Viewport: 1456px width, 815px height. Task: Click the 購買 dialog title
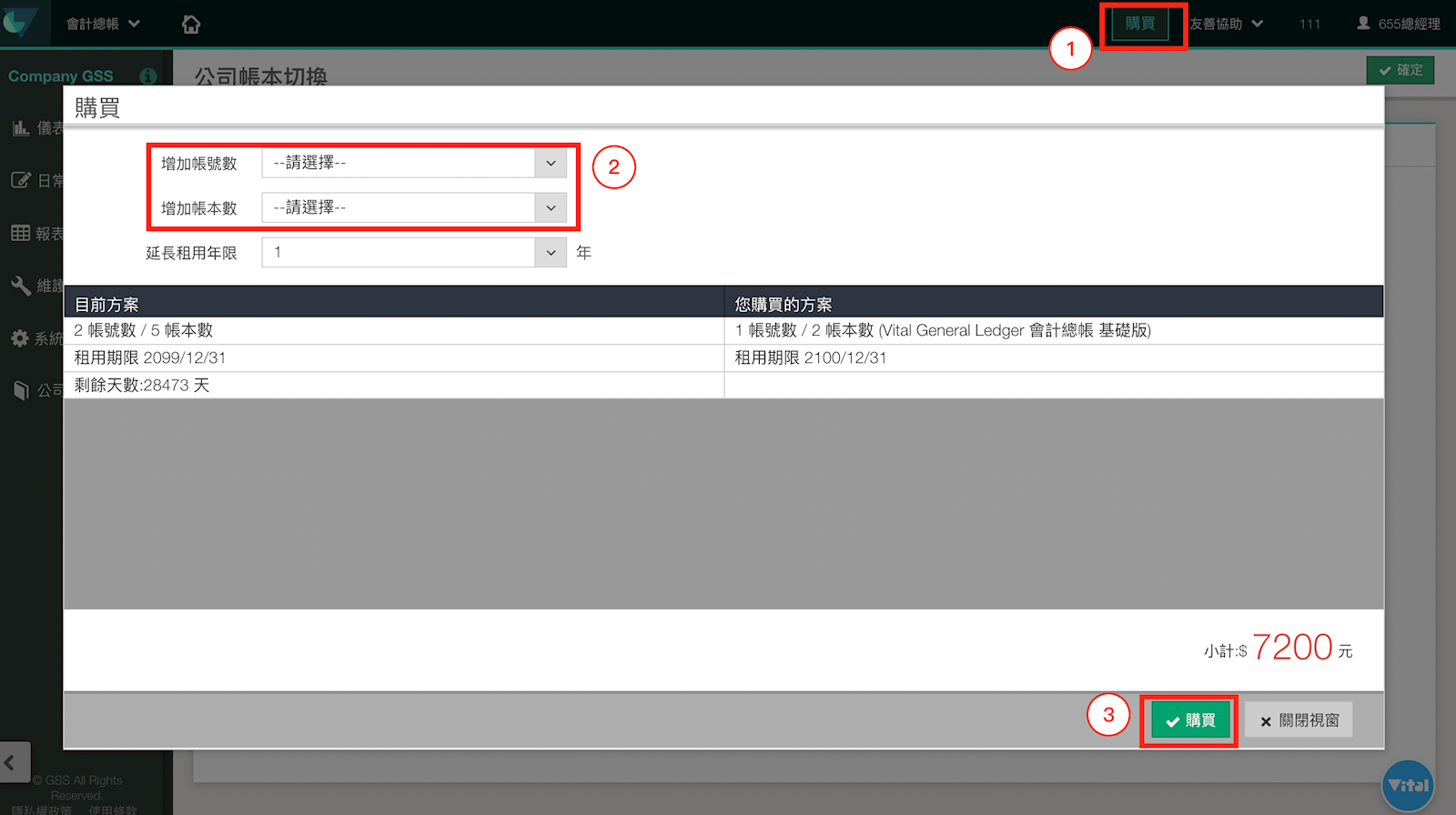97,108
